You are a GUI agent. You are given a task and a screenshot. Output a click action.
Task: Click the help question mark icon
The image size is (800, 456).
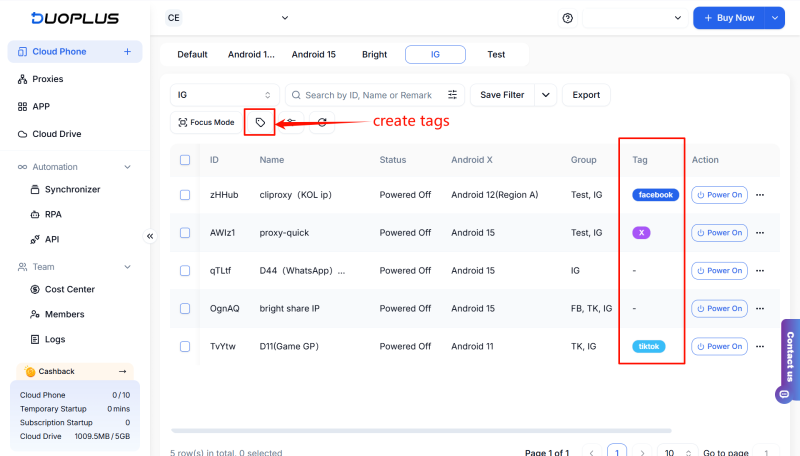click(x=568, y=18)
